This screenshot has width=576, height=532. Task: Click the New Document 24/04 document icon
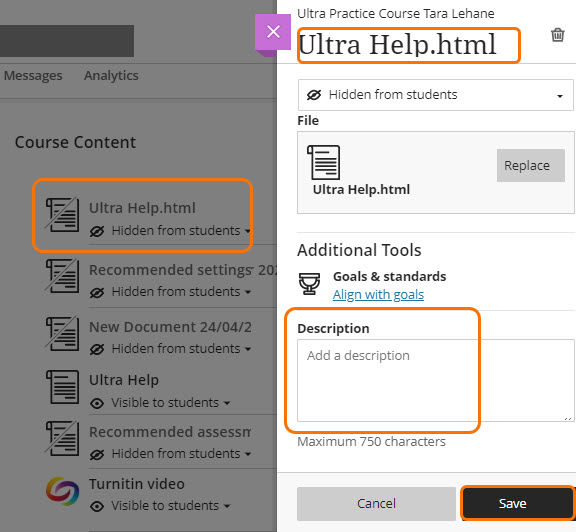pos(62,333)
